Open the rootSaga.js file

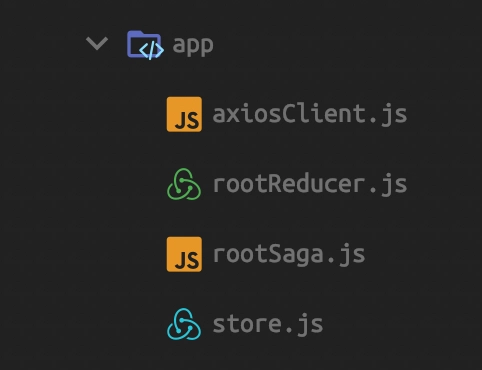point(289,255)
